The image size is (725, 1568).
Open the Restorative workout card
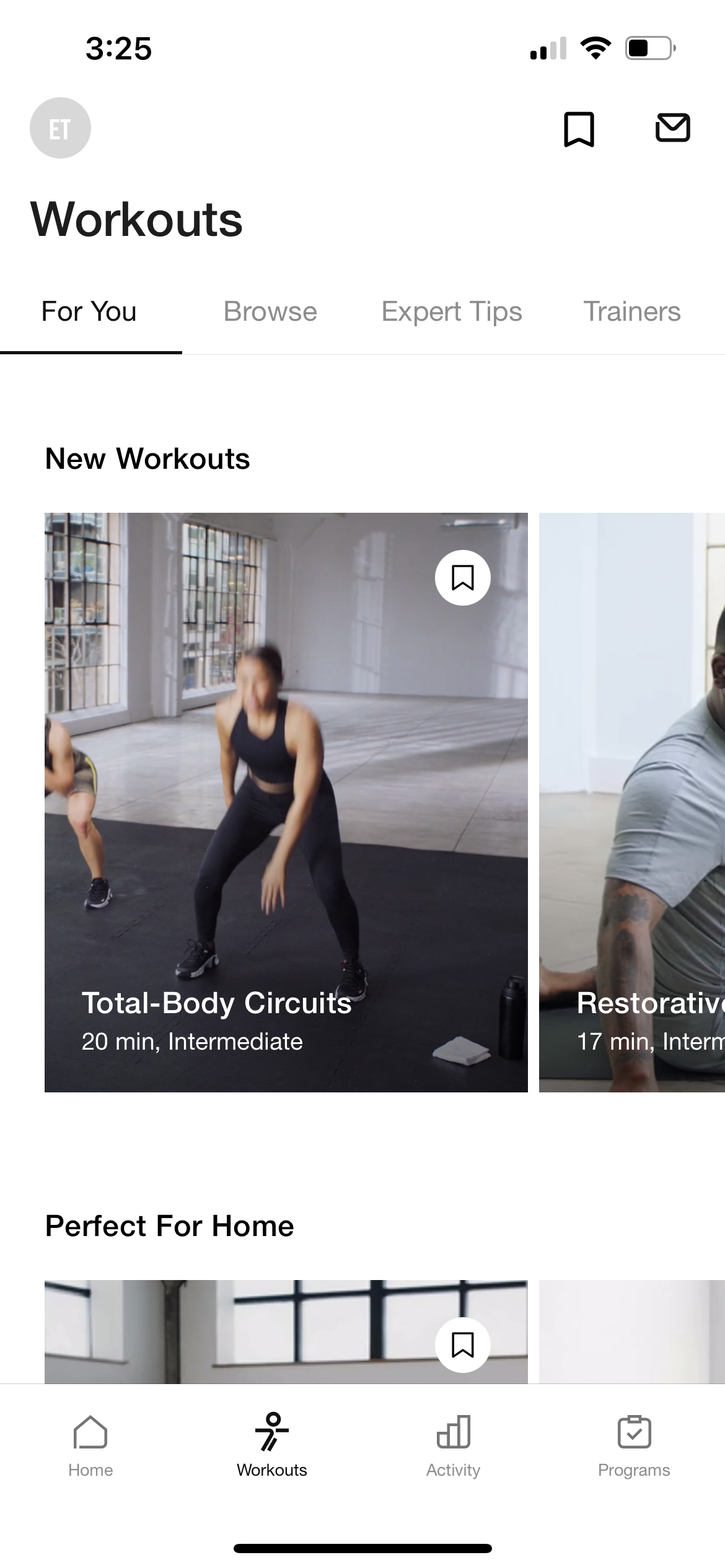[x=632, y=803]
